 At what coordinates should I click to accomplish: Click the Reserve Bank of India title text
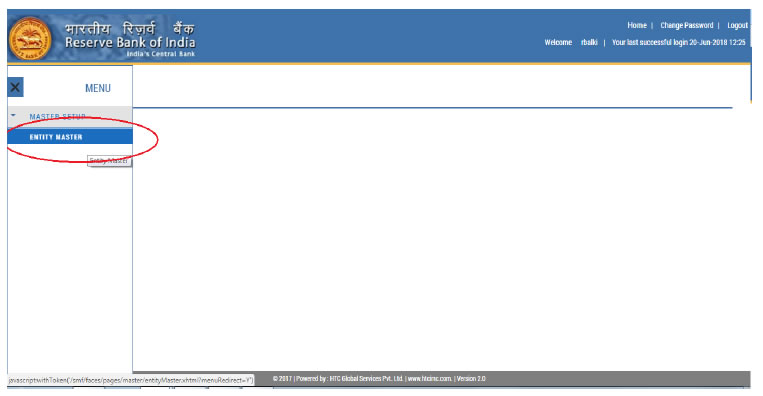coord(130,42)
